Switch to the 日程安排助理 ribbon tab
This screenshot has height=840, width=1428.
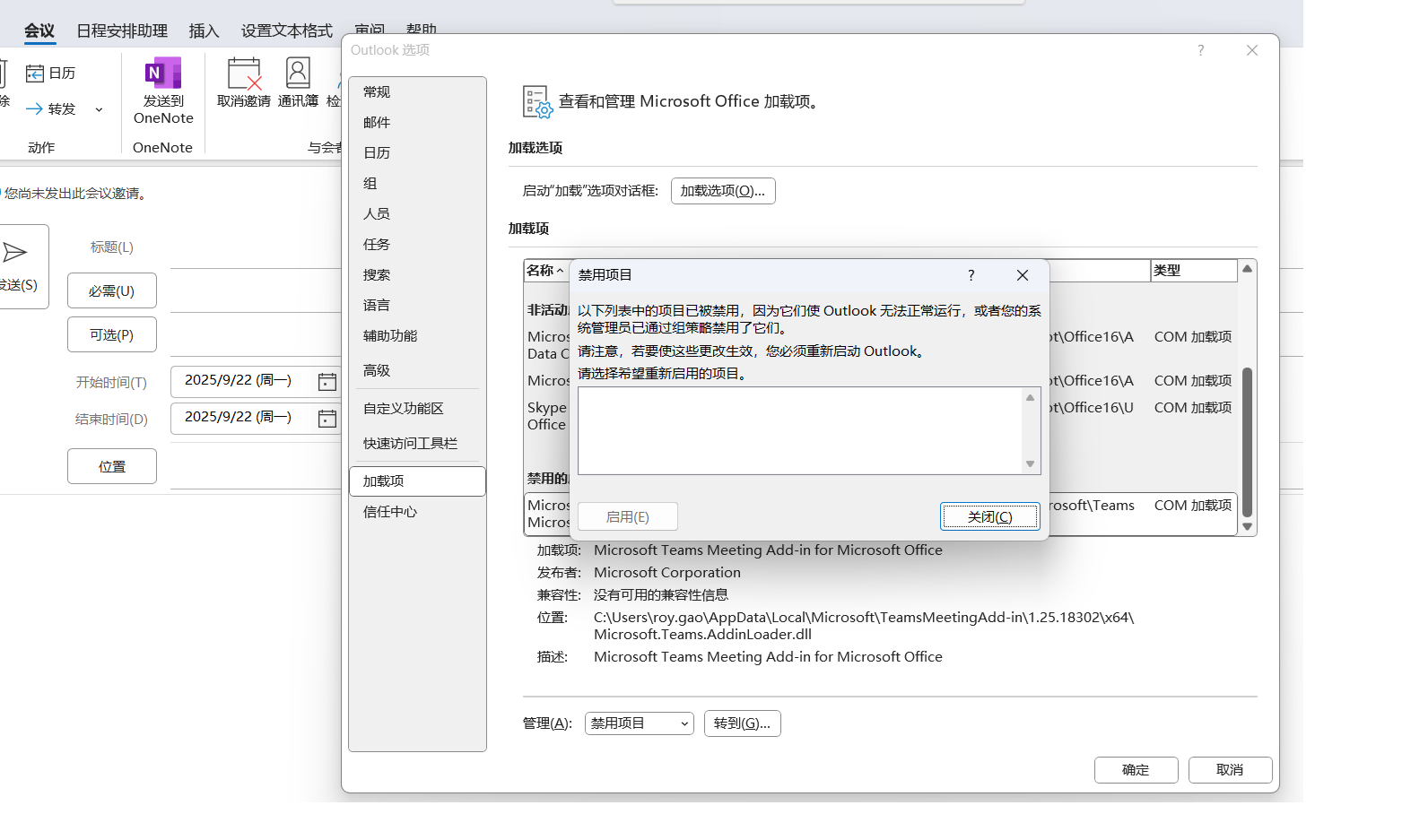coord(122,30)
